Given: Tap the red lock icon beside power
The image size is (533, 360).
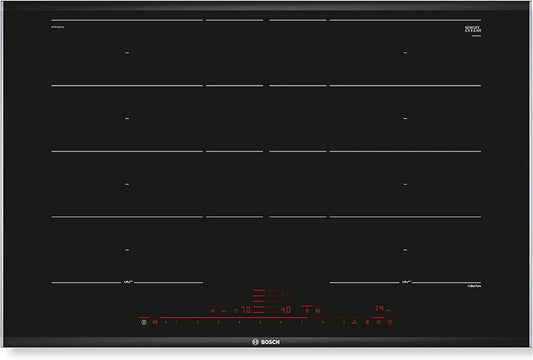Looking at the screenshot, I should 155,322.
